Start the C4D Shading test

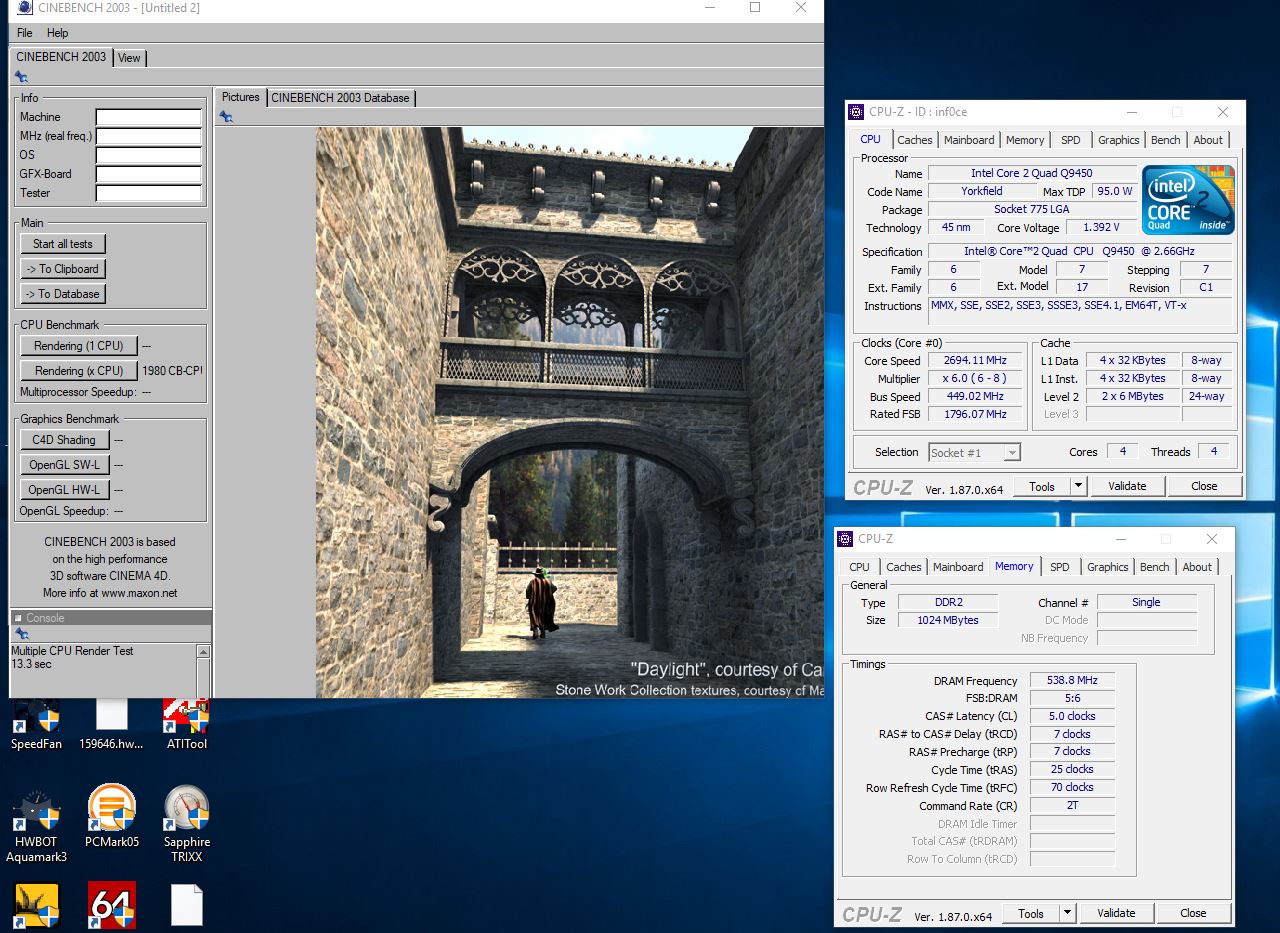(64, 440)
